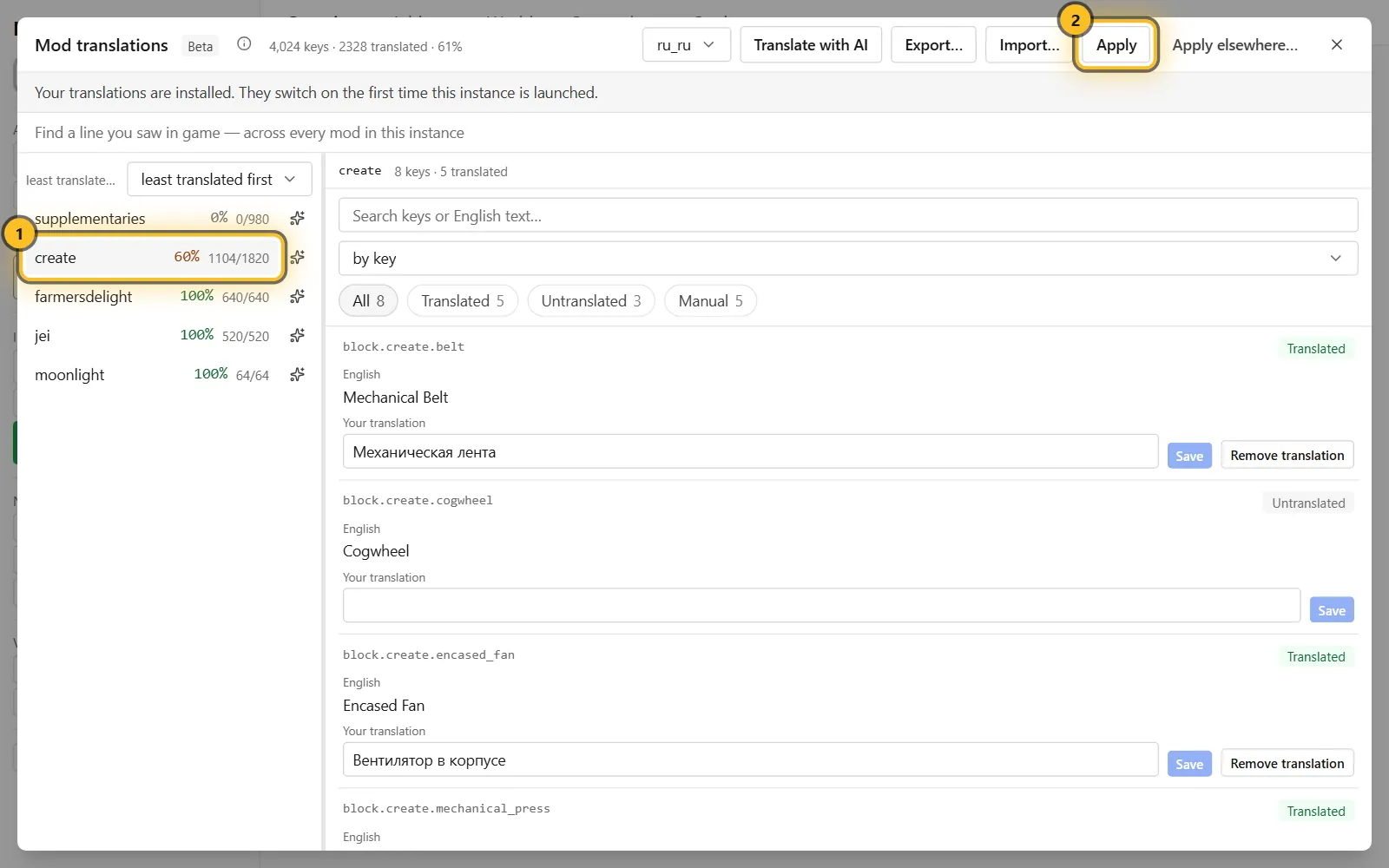
Task: Select the supplementaries mod row
Action: coord(153,218)
